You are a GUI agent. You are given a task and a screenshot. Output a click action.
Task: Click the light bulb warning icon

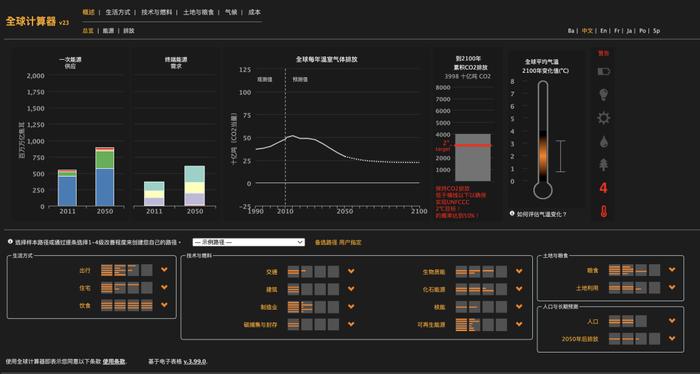(x=604, y=95)
